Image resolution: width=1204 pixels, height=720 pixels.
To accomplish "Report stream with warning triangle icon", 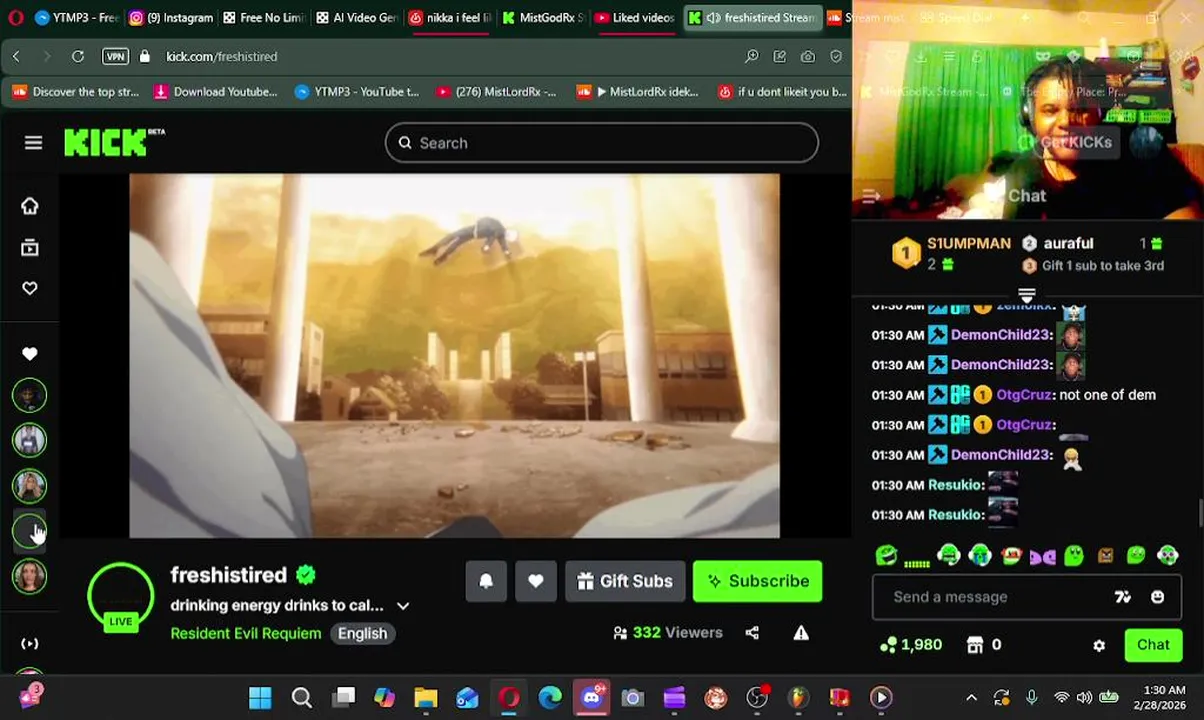I will pos(801,633).
